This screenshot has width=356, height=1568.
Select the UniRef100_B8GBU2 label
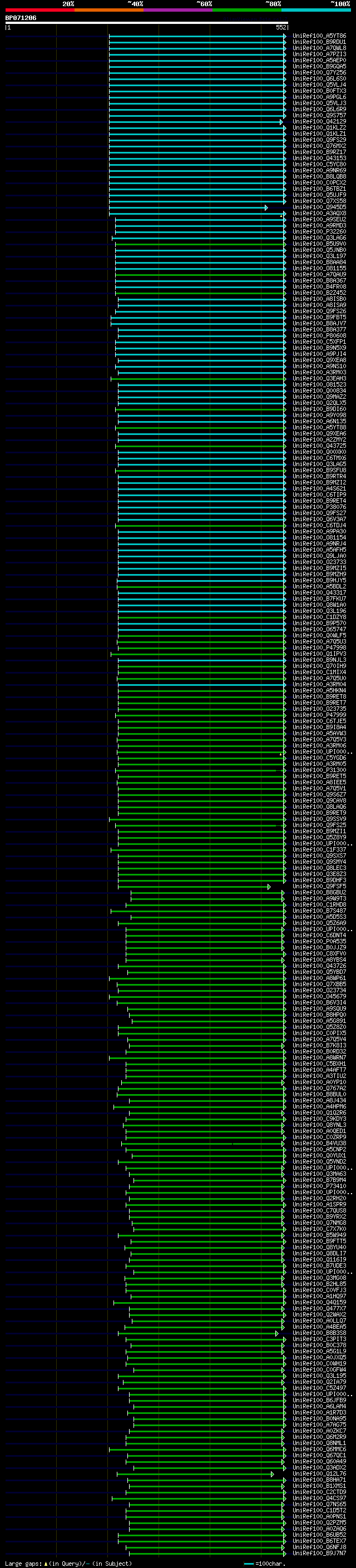(319, 892)
